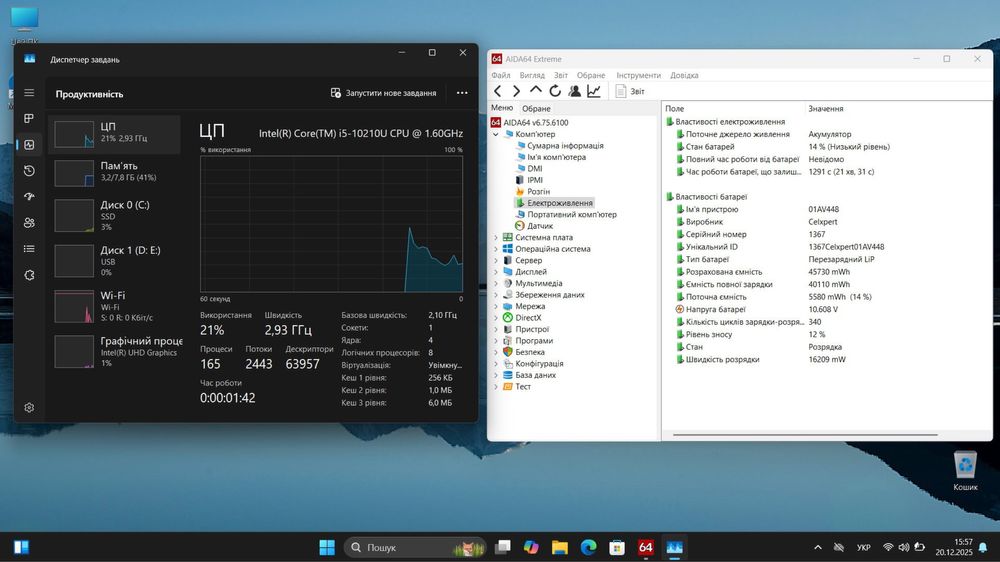Click AIDA64 Up level arrow
This screenshot has width=1000, height=562.
[536, 91]
